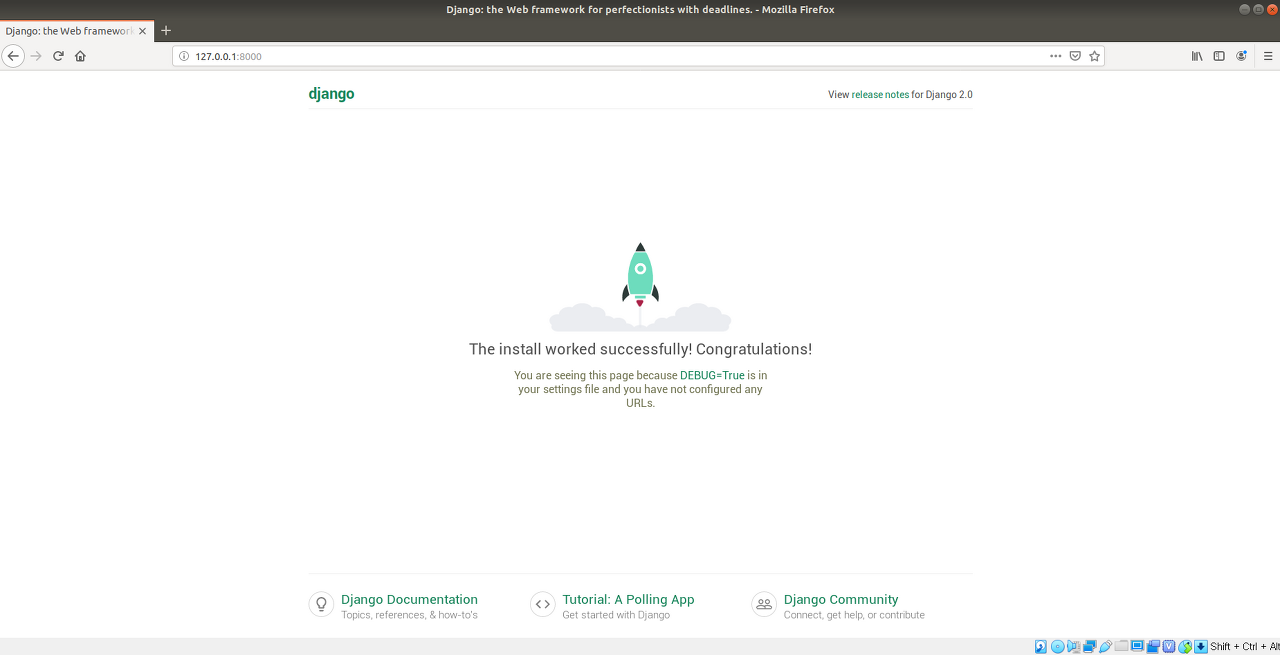Open the release notes link

click(x=880, y=95)
